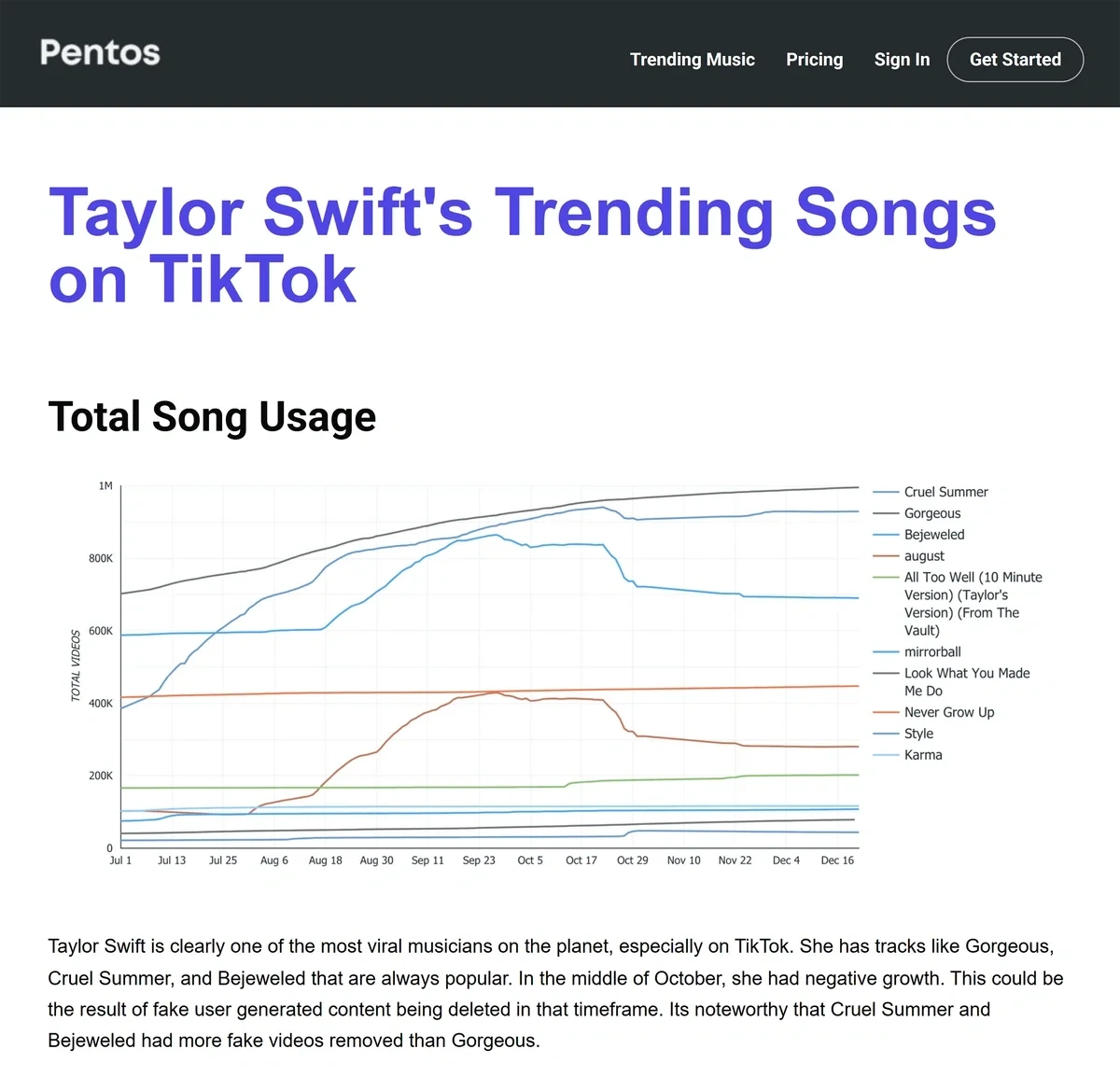The image size is (1120, 1091).
Task: Open the Trending Music section
Action: click(693, 59)
